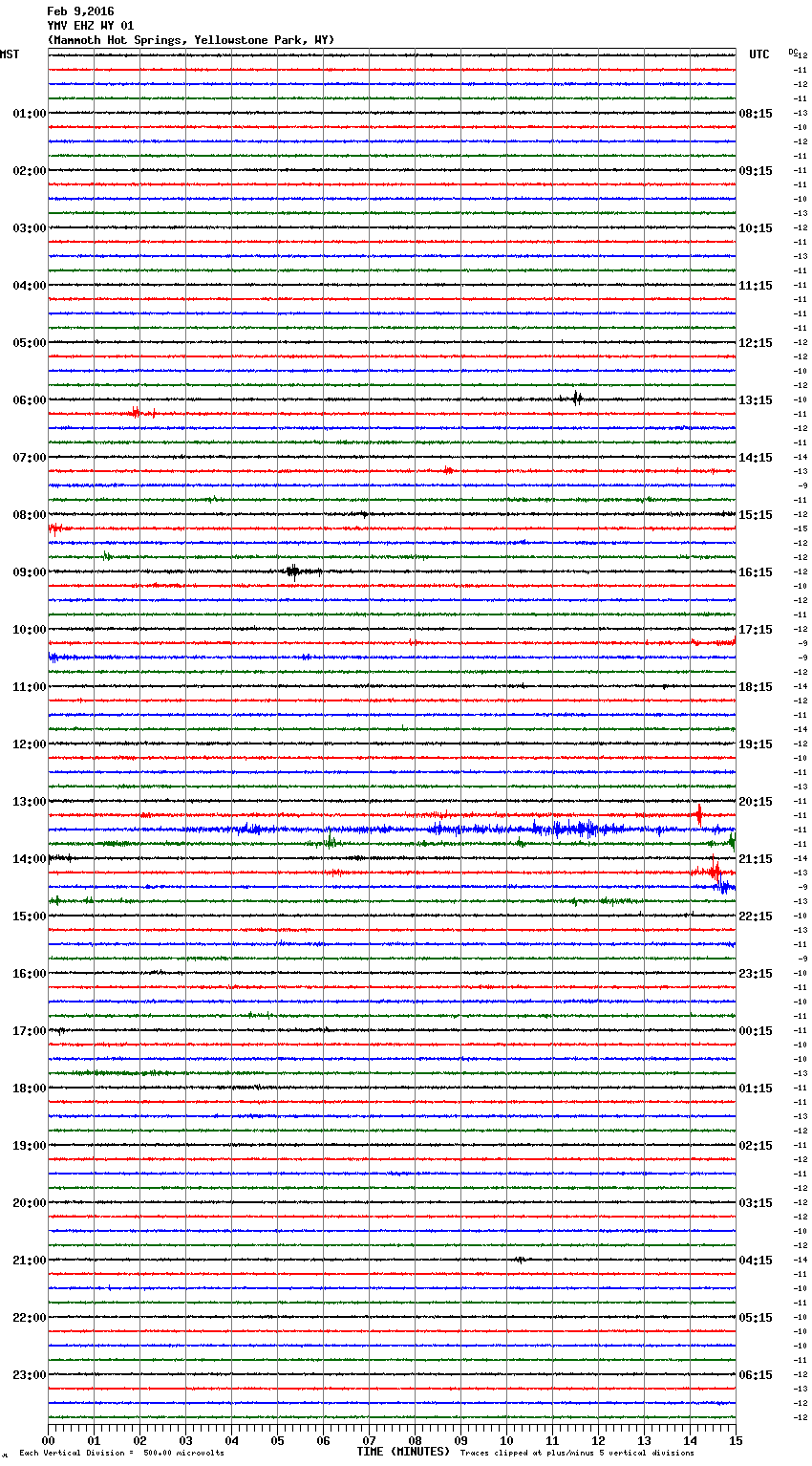This screenshot has height=1466, width=812.
Task: Select the '06:00' MST time label
Action: pos(30,400)
